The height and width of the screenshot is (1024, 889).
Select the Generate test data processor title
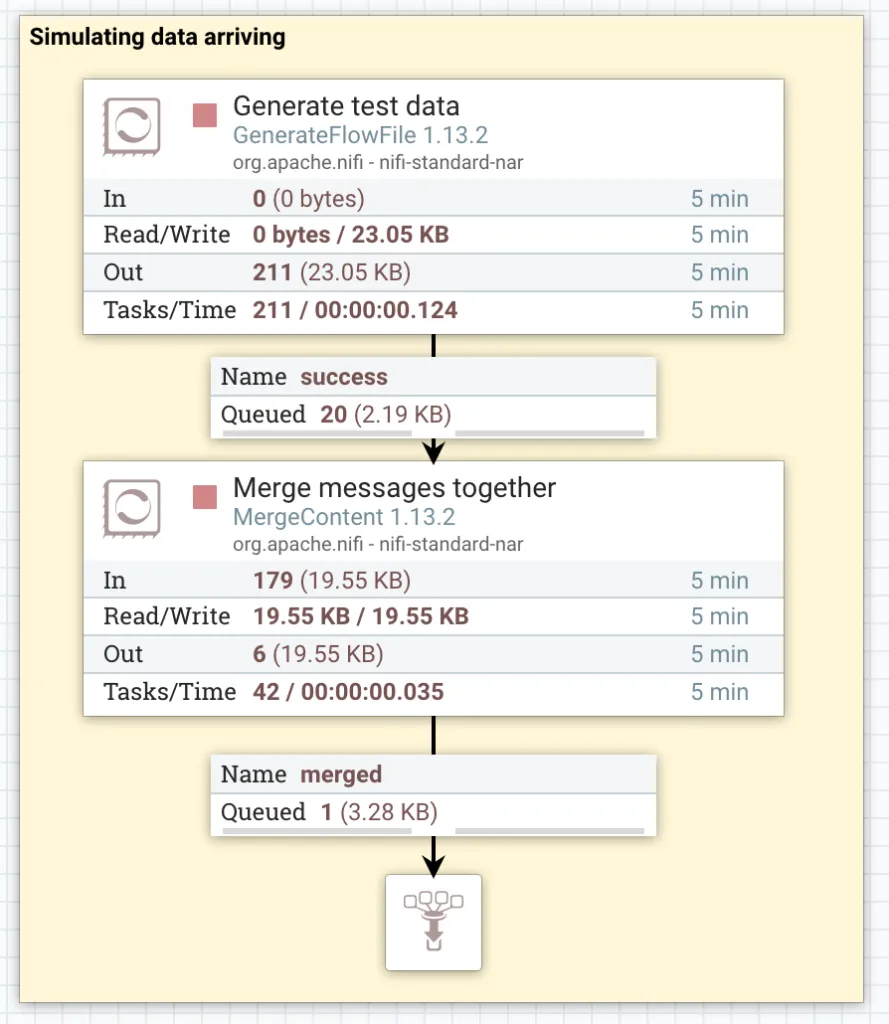[346, 106]
